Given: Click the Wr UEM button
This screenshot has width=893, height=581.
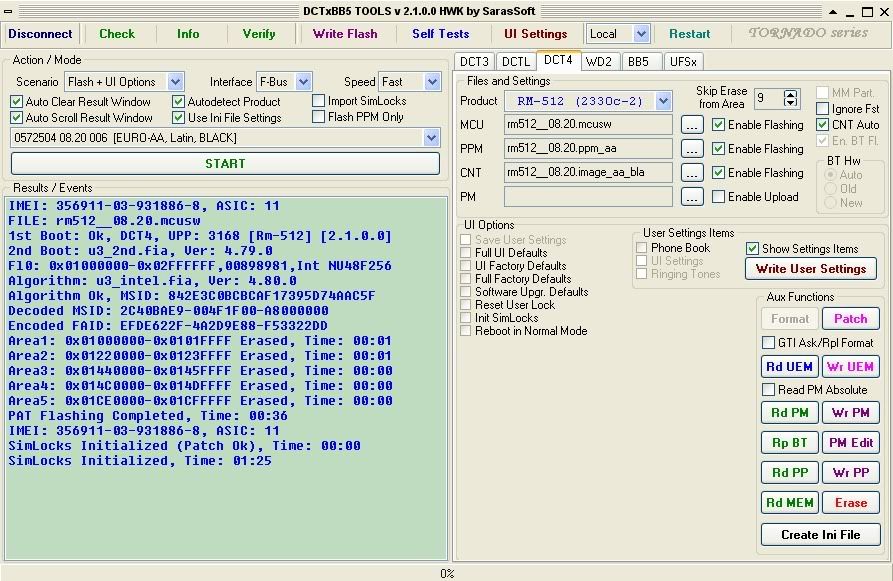Looking at the screenshot, I should [x=850, y=367].
